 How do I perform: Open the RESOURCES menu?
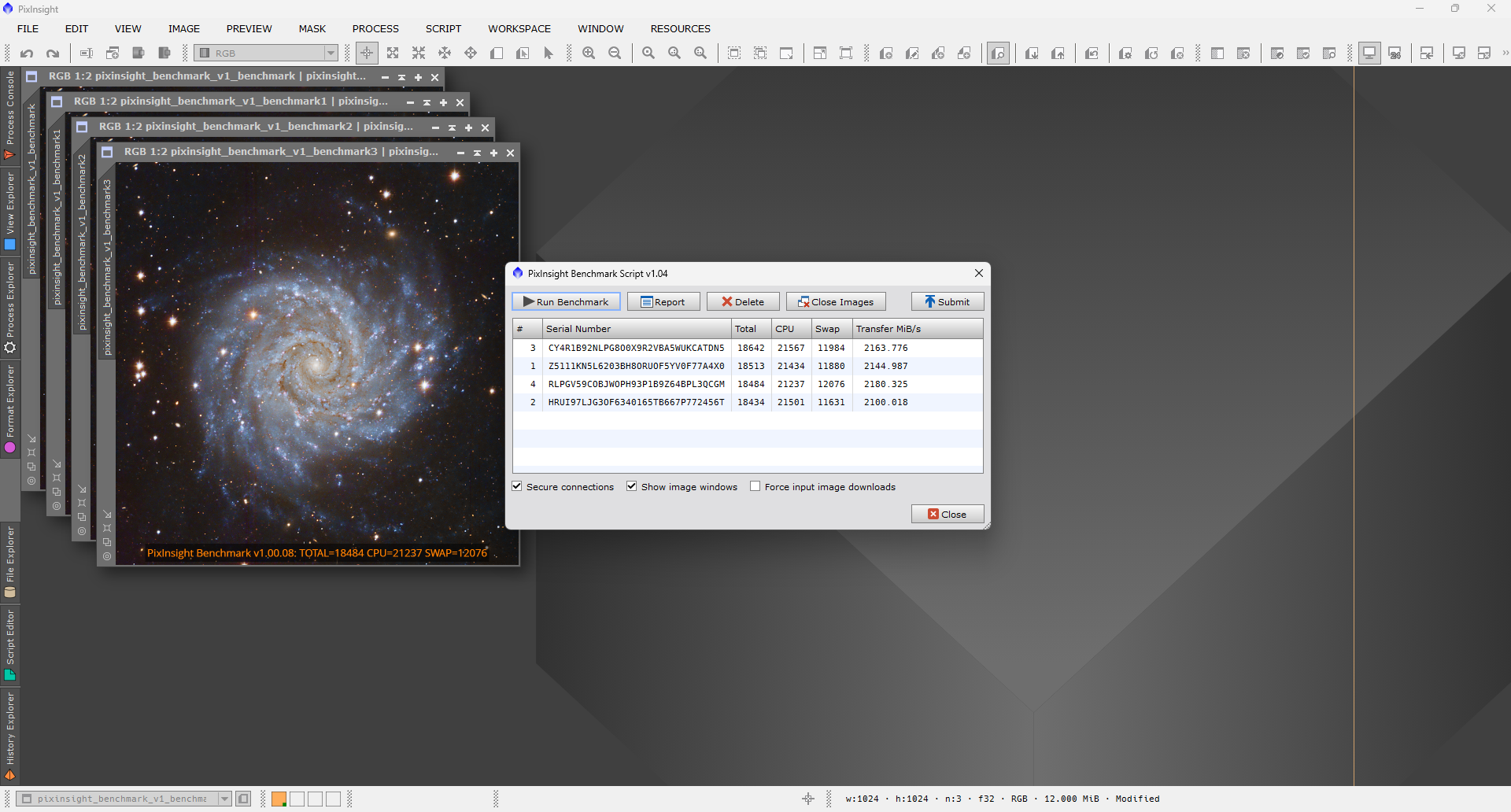[680, 28]
